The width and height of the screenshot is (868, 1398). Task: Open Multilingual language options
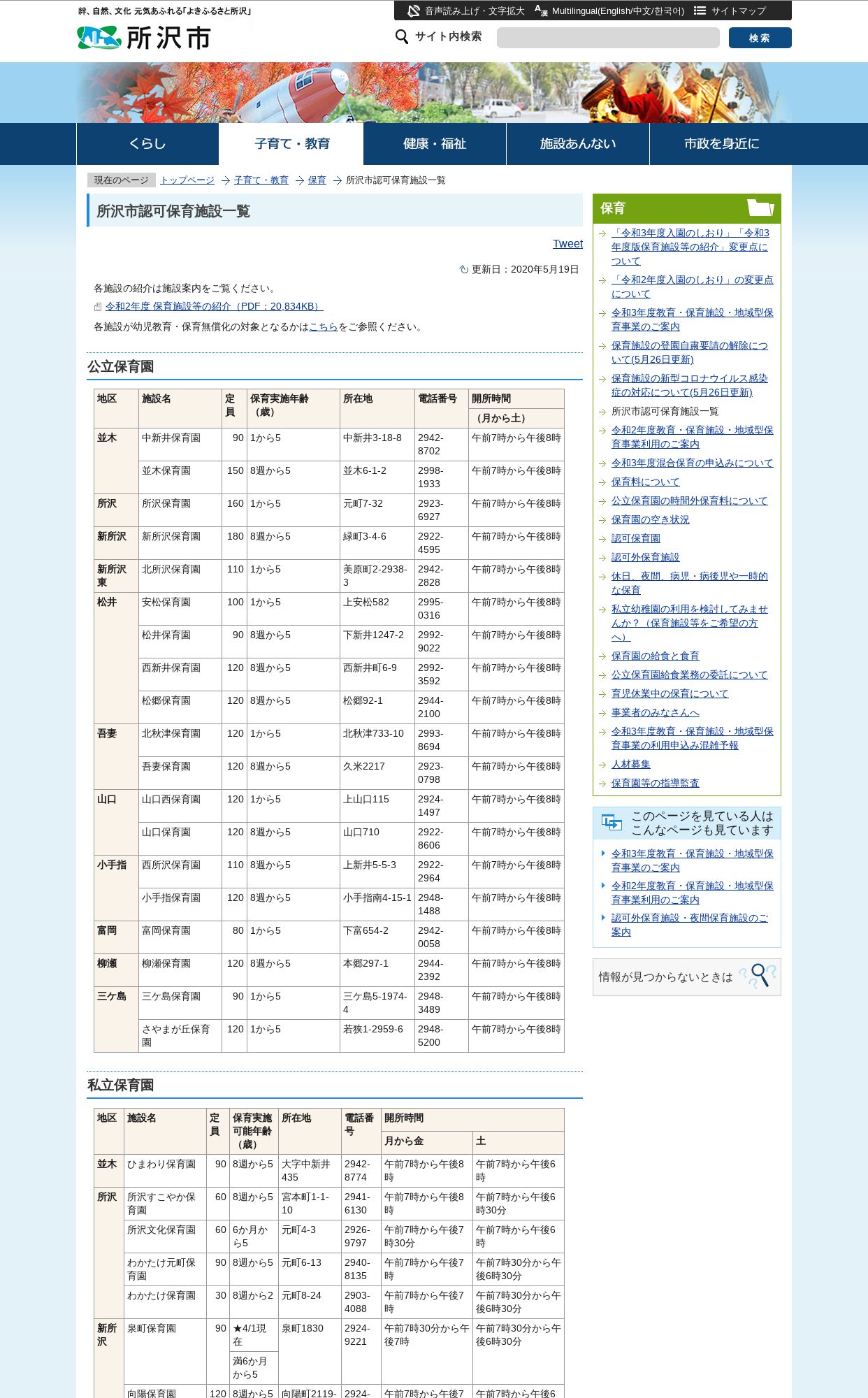(x=618, y=11)
